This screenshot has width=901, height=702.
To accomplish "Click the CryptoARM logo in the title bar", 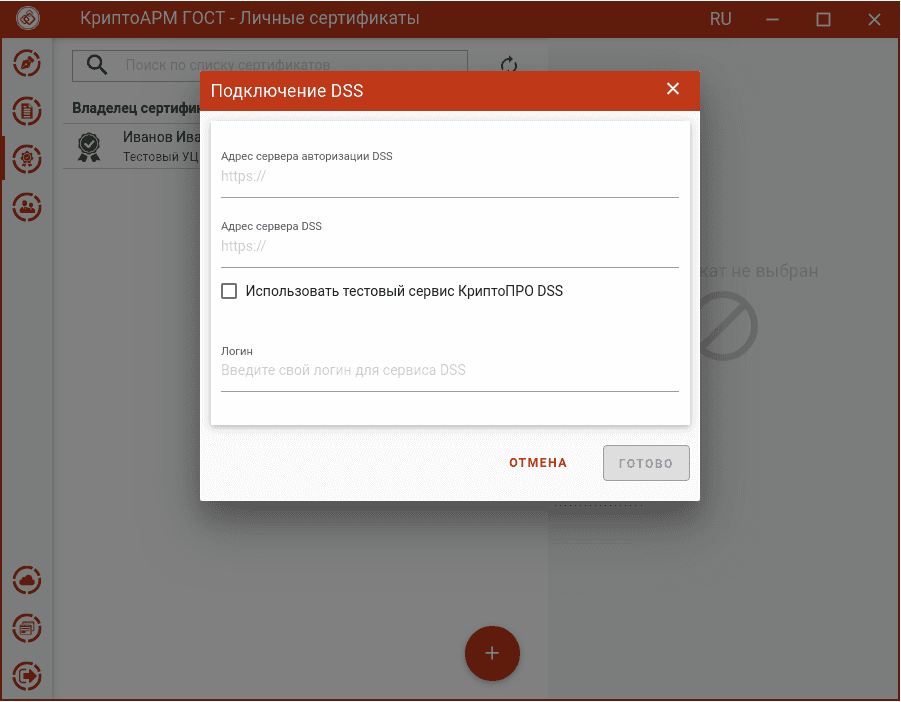I will point(28,18).
